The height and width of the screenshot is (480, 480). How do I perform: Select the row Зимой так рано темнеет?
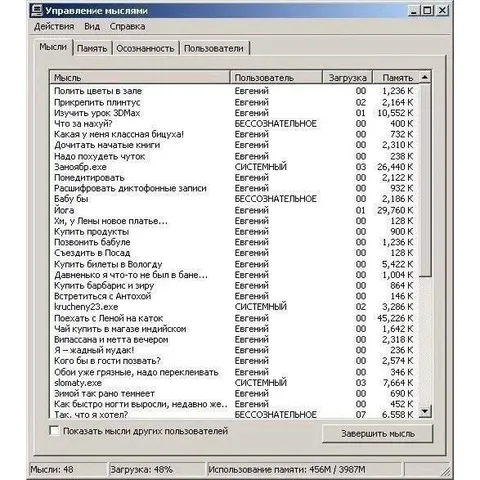233,394
